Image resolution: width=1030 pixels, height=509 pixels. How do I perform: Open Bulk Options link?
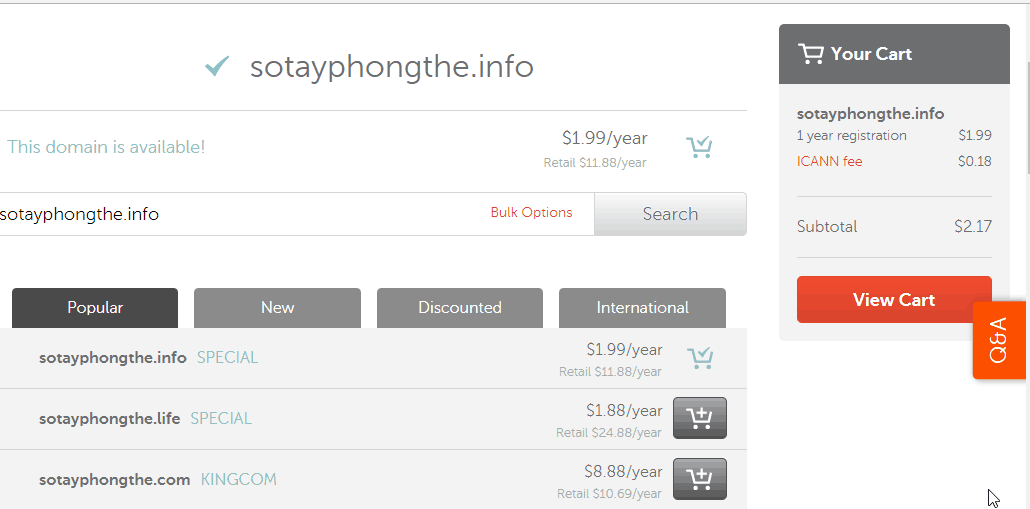pyautogui.click(x=531, y=213)
